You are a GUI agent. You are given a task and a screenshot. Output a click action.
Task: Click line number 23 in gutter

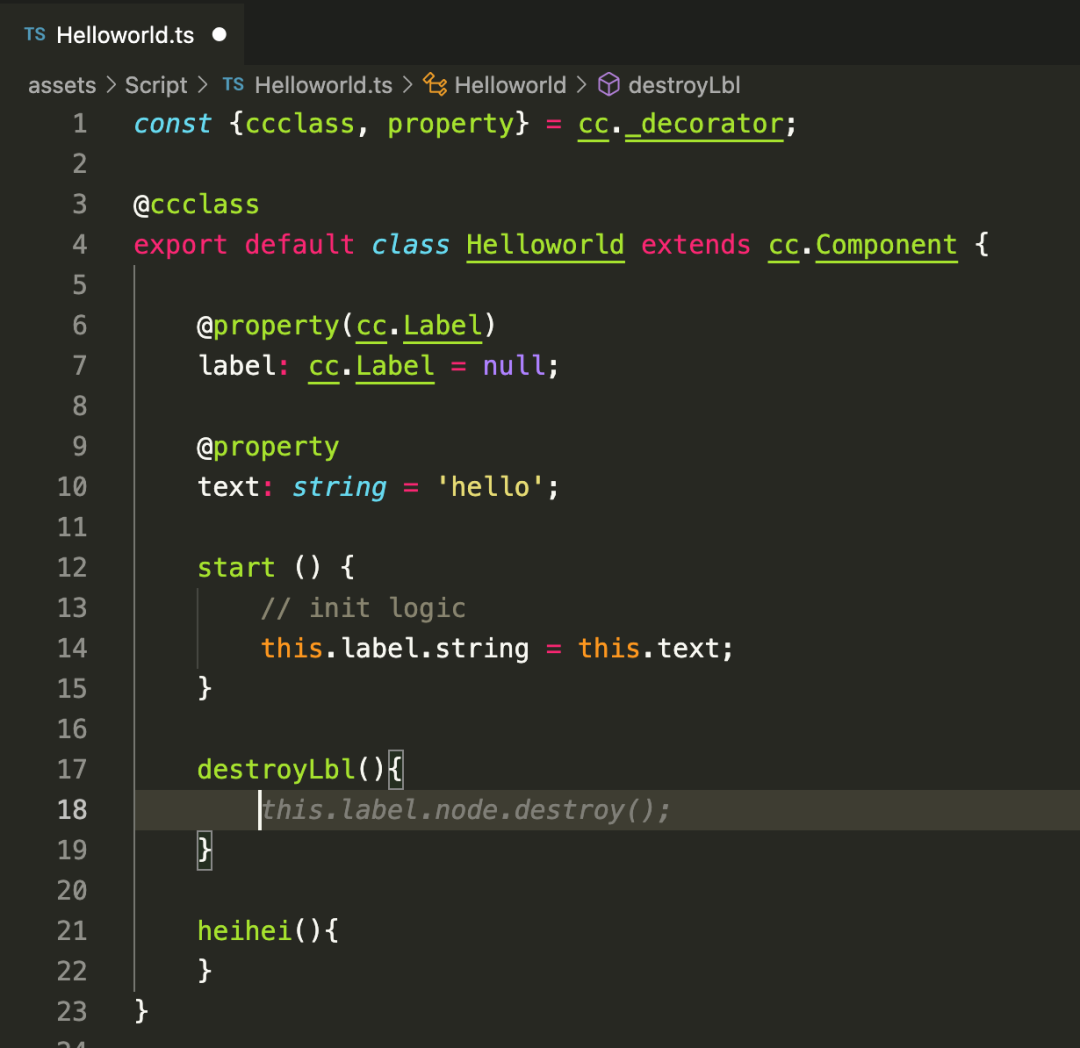[72, 1012]
